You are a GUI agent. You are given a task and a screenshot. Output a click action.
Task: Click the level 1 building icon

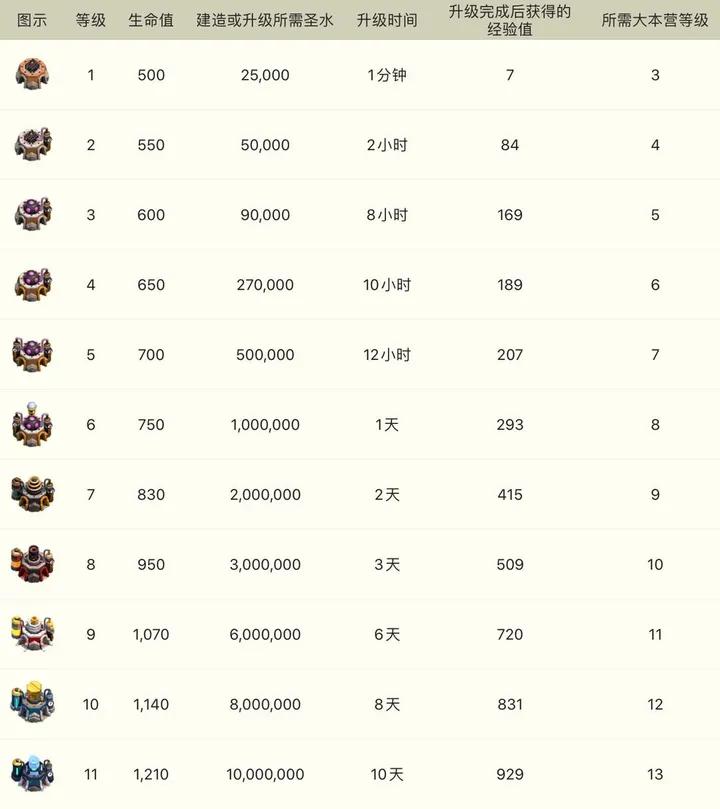(33, 75)
